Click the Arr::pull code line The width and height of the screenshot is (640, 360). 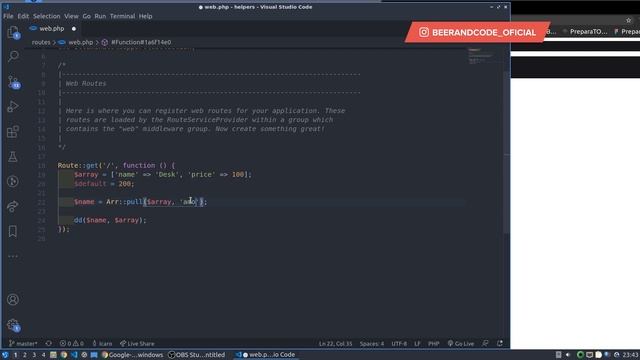tap(140, 202)
